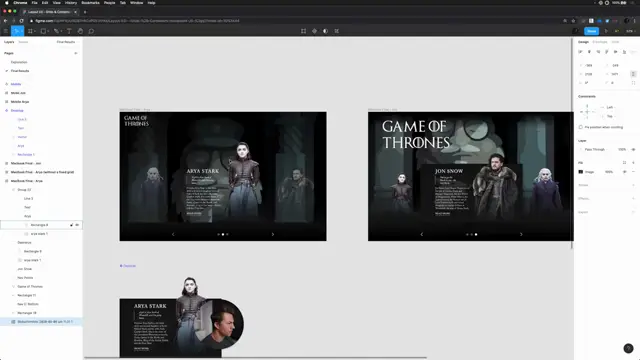Click the layer opacity 100% field
The image size is (640, 360).
[622, 149]
